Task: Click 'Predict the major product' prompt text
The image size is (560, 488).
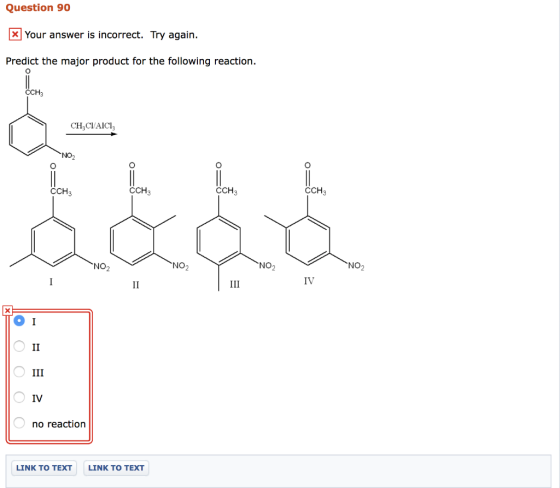Action: click(x=131, y=61)
